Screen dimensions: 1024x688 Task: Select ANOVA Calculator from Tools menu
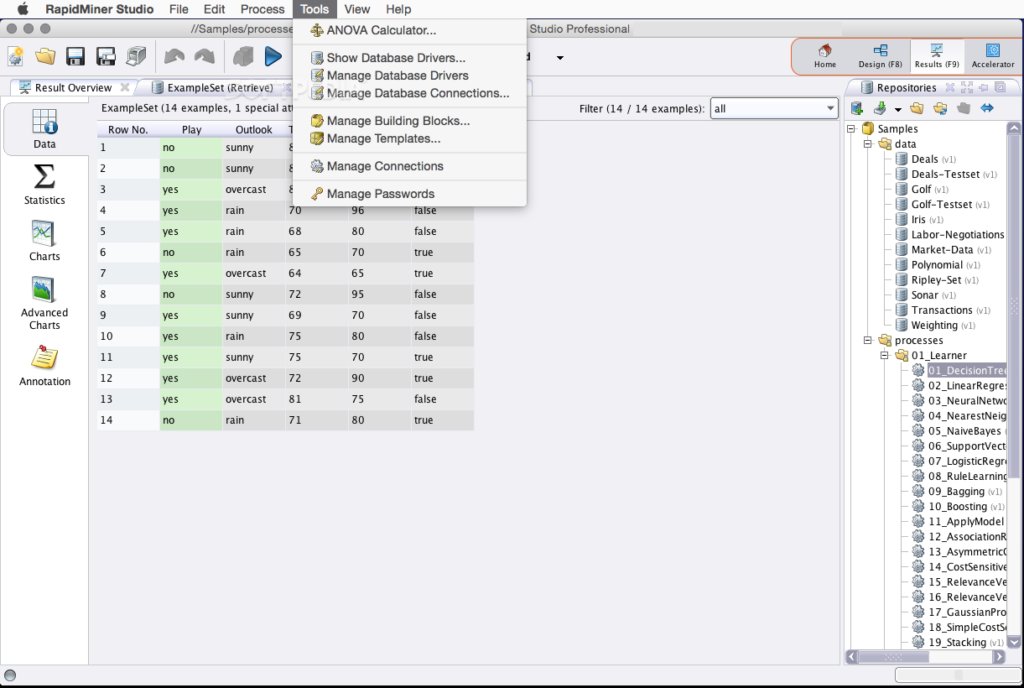pyautogui.click(x=409, y=30)
